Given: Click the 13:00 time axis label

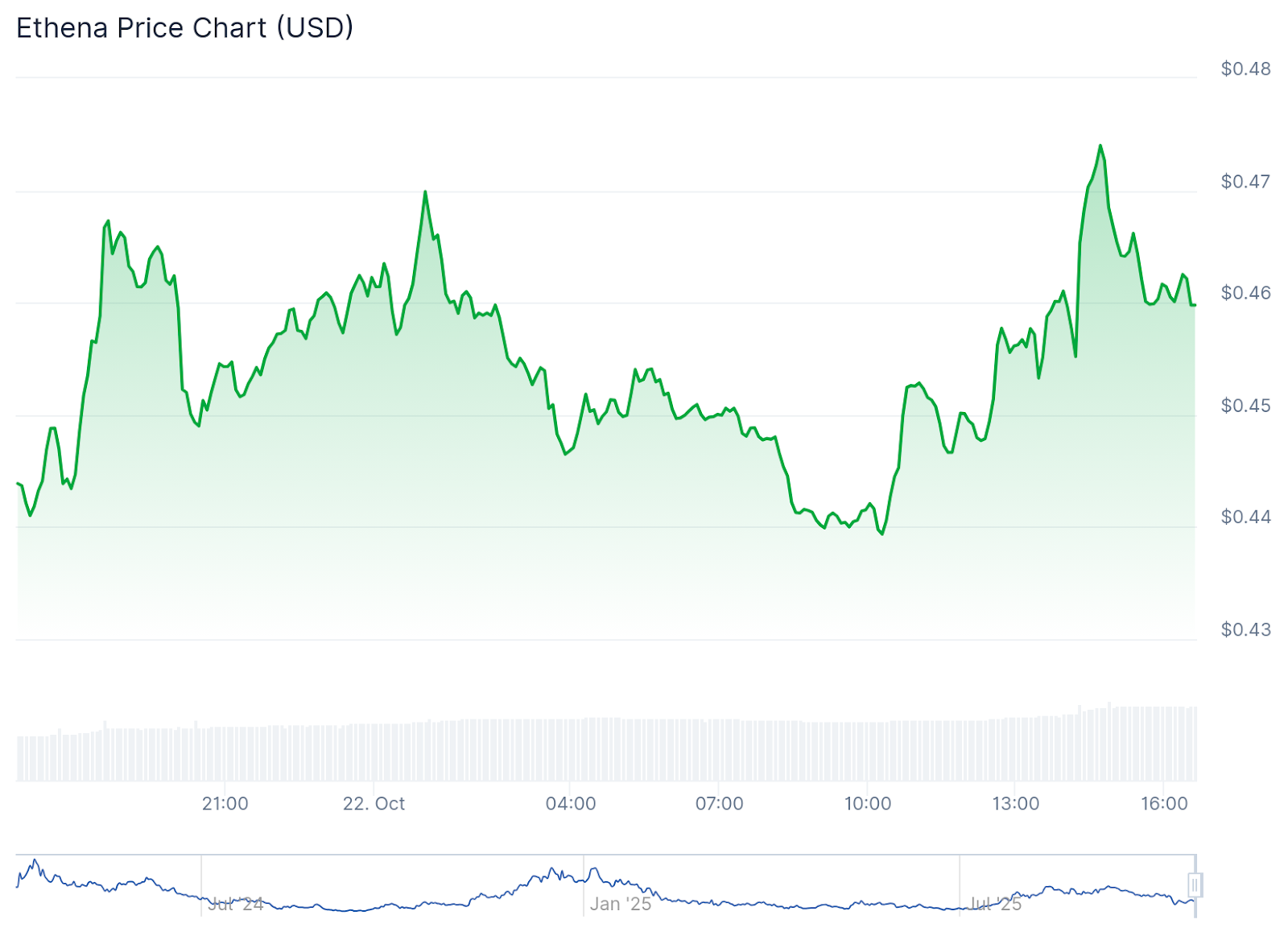Looking at the screenshot, I should [x=1015, y=803].
